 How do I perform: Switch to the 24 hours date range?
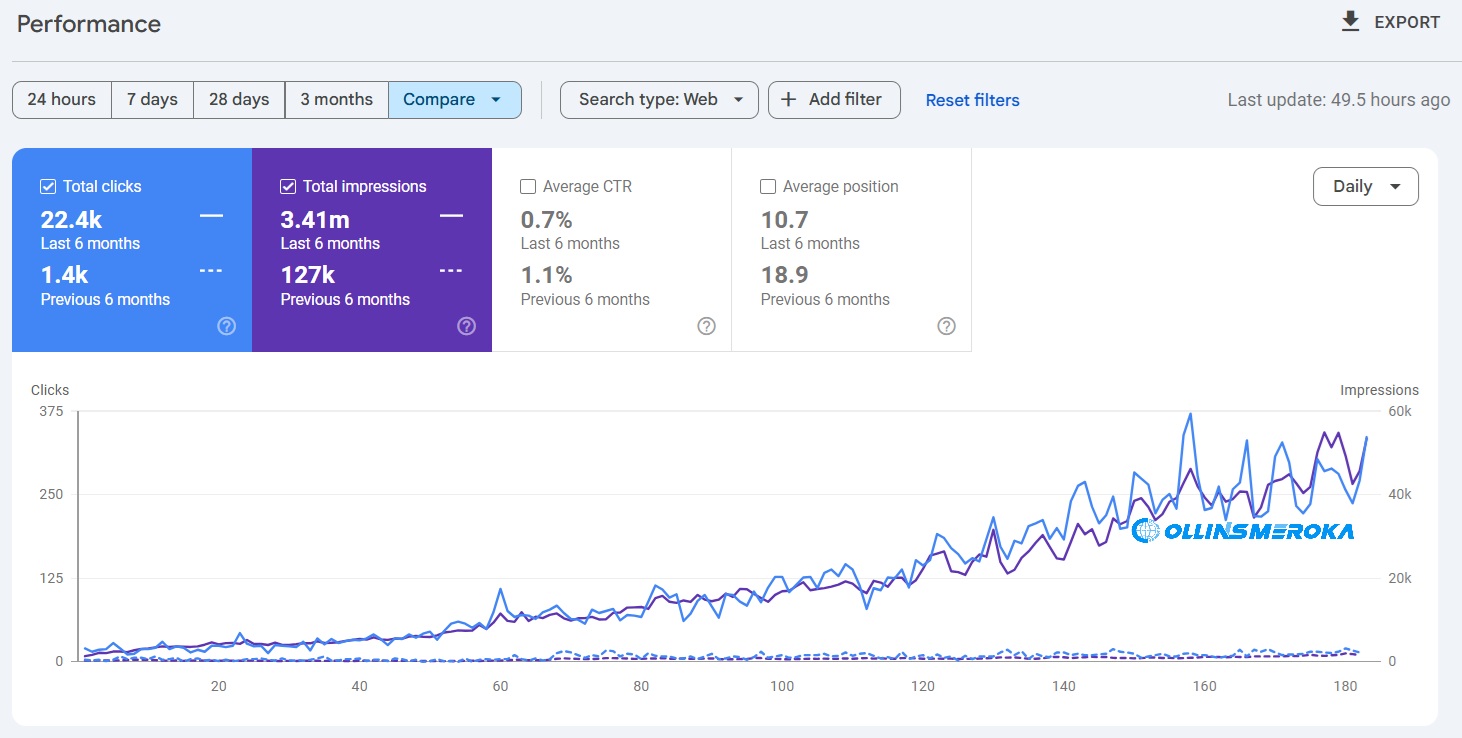(61, 99)
